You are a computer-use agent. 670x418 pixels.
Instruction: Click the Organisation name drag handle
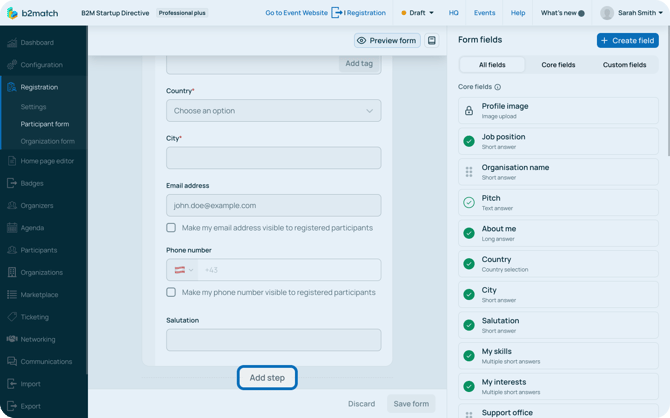pos(469,172)
